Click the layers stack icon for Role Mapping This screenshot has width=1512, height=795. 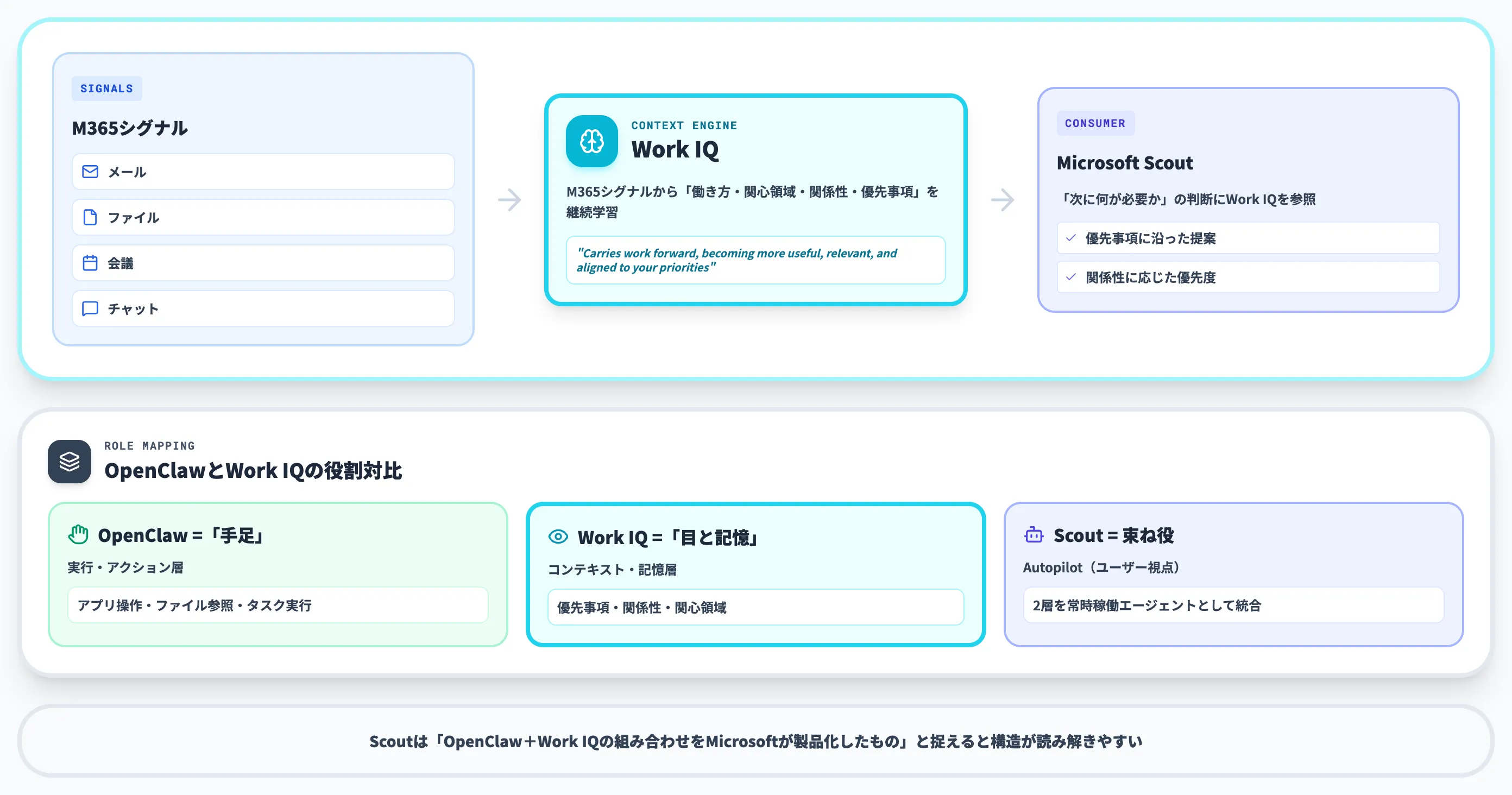pos(70,462)
